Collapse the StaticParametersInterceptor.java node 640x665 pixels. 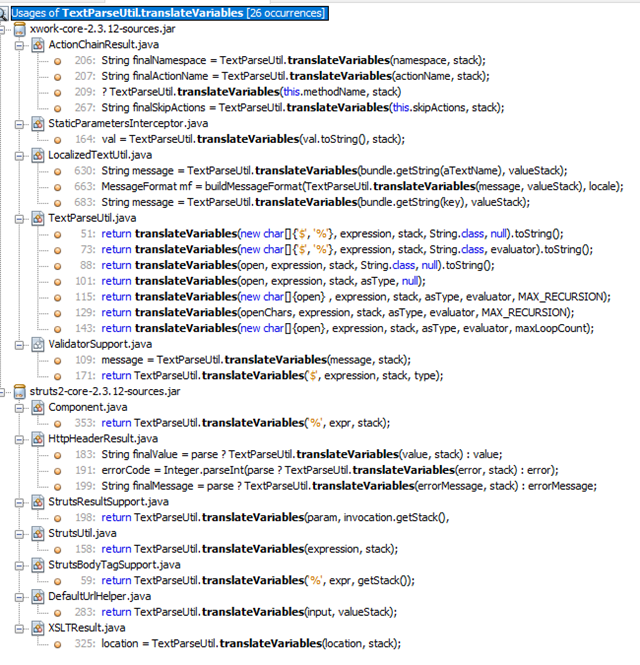tap(19, 124)
